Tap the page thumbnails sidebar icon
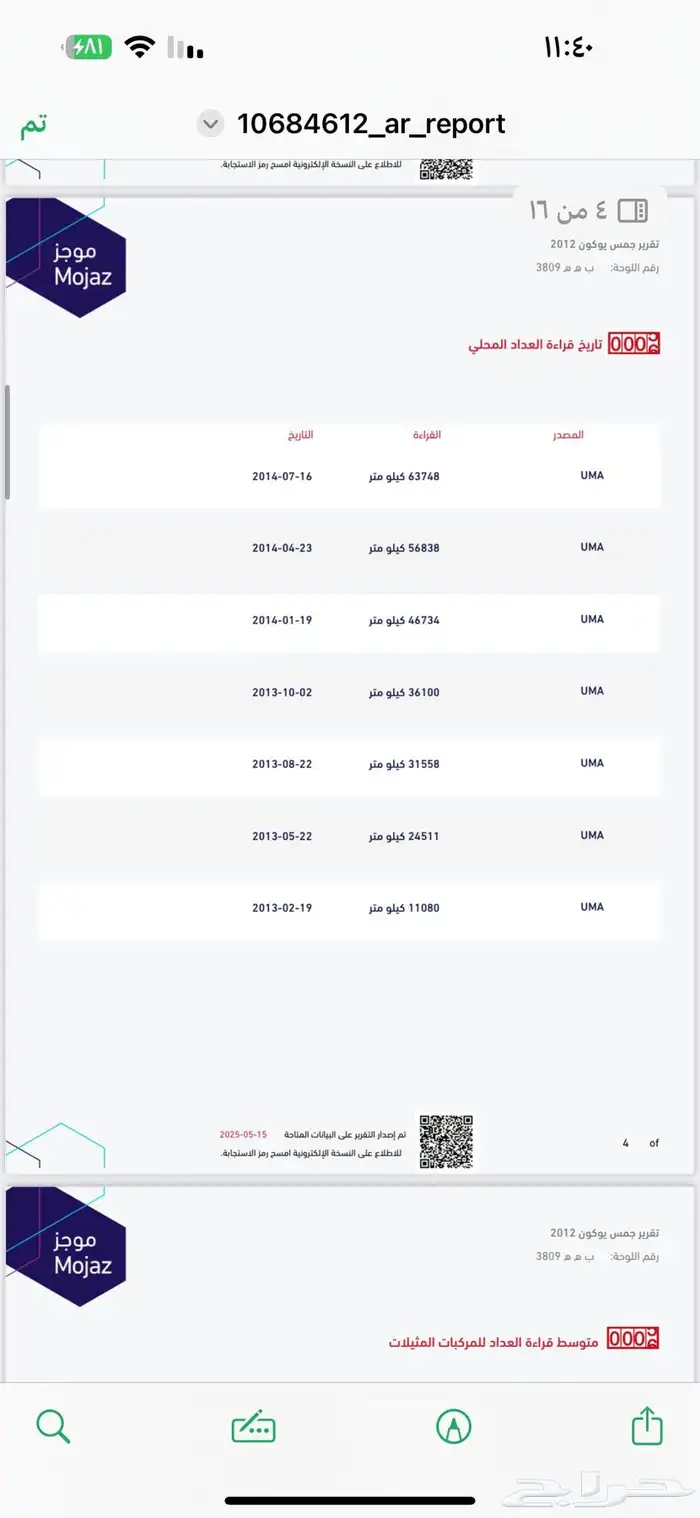This screenshot has height=1518, width=700. coord(633,210)
